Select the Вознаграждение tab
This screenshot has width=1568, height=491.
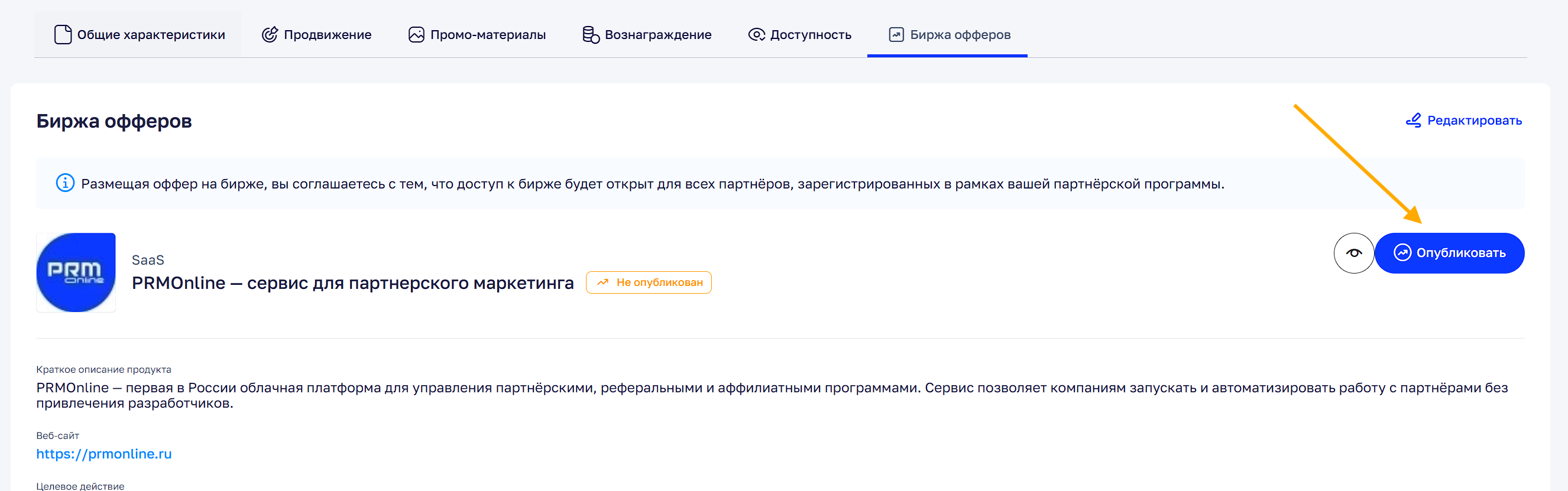[x=657, y=35]
